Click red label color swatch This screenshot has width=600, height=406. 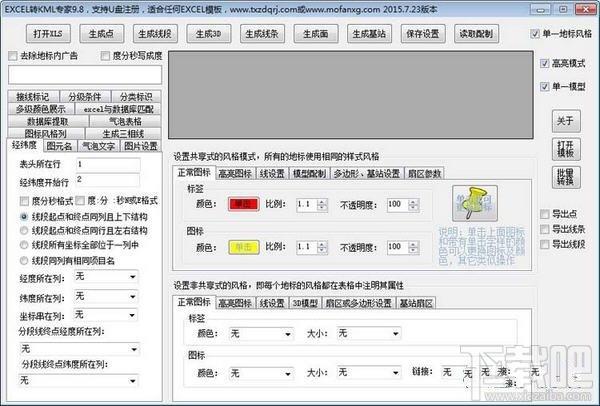pyautogui.click(x=244, y=204)
